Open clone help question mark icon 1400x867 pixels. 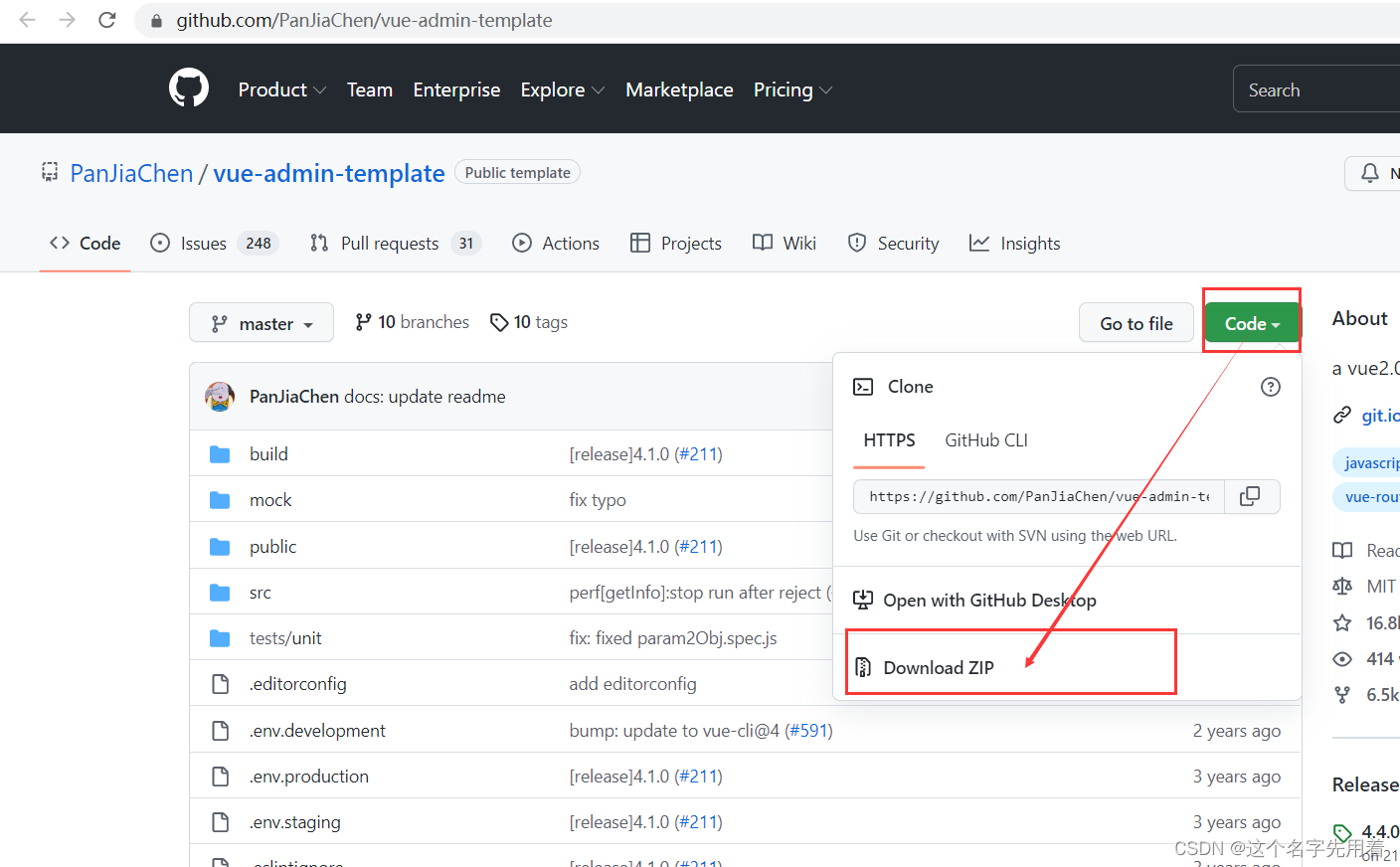(1271, 387)
